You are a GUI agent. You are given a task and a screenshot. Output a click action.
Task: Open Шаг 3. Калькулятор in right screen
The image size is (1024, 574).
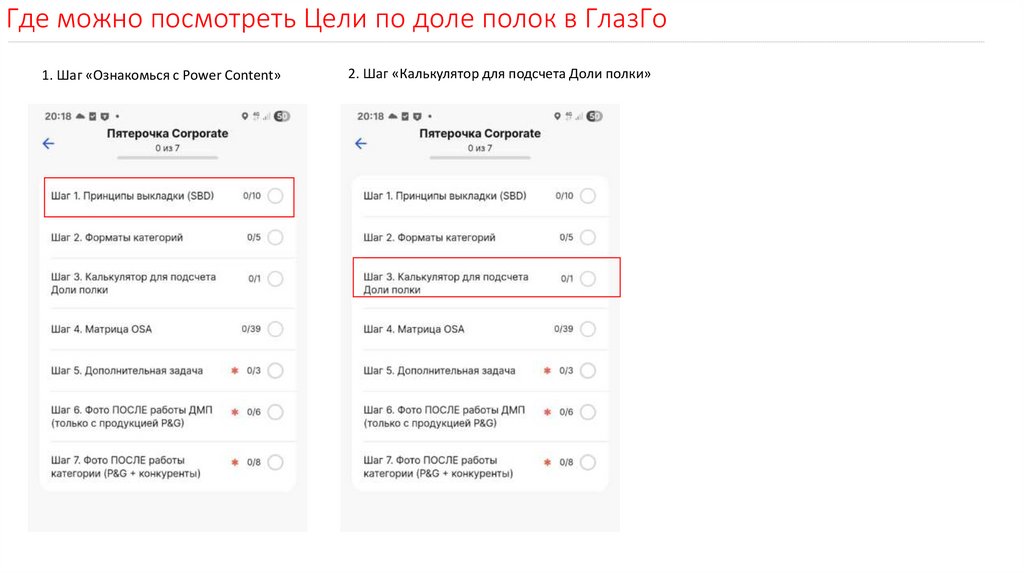(x=480, y=283)
